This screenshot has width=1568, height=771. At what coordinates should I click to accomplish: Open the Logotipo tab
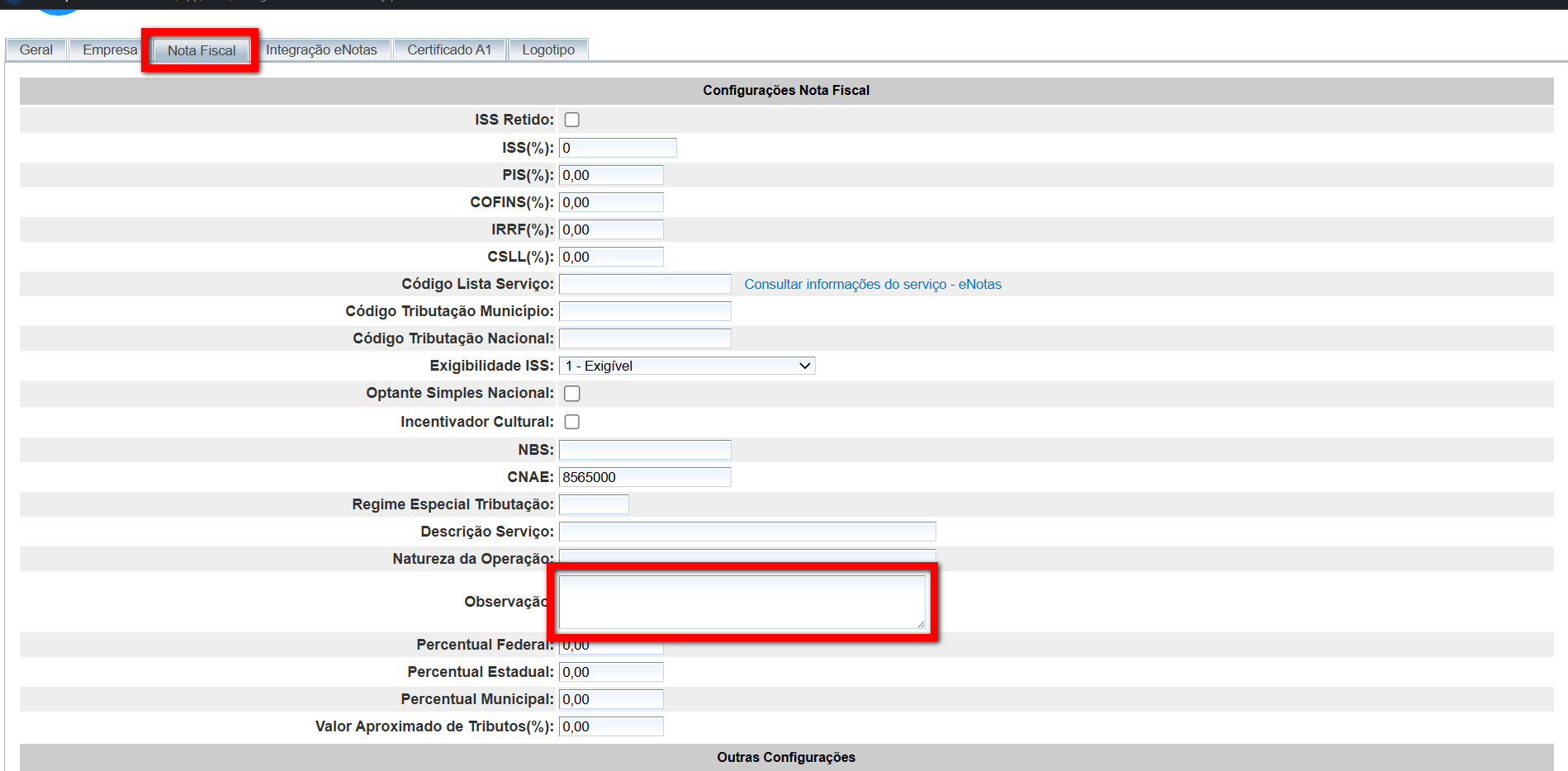(x=548, y=50)
